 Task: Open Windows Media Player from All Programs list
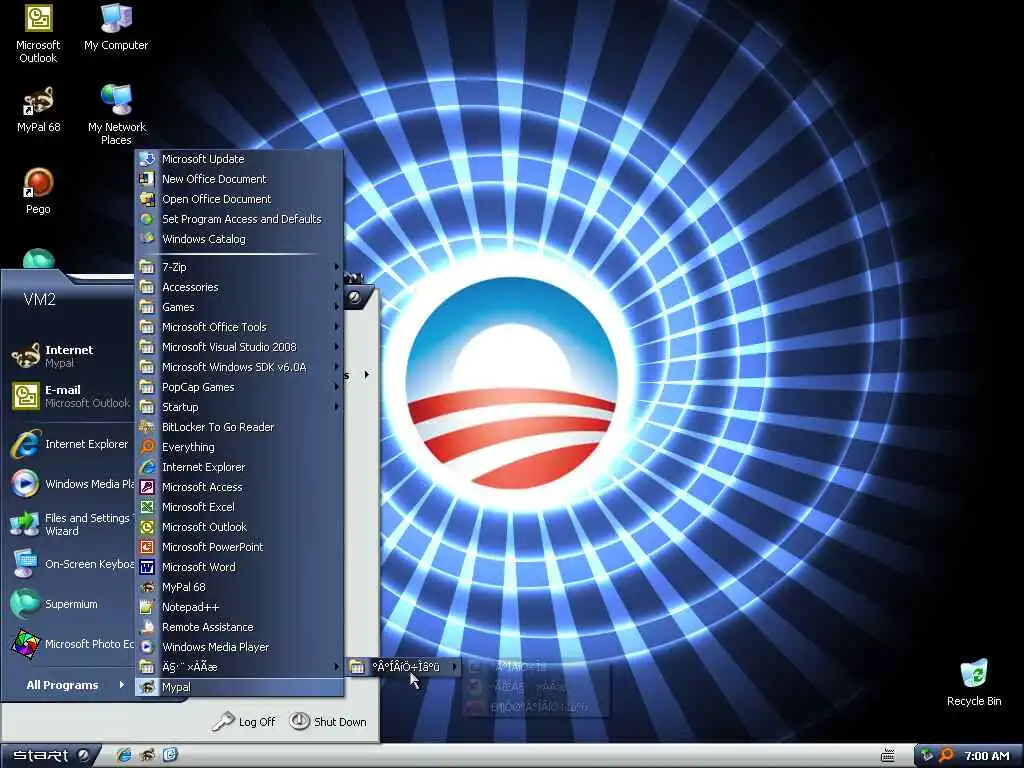tap(239, 647)
